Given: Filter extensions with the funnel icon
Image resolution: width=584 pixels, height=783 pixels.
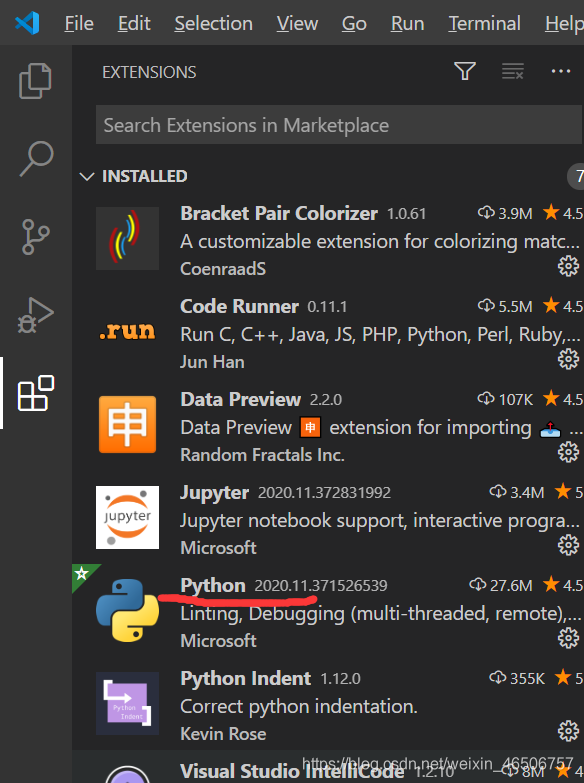Looking at the screenshot, I should click(x=465, y=71).
